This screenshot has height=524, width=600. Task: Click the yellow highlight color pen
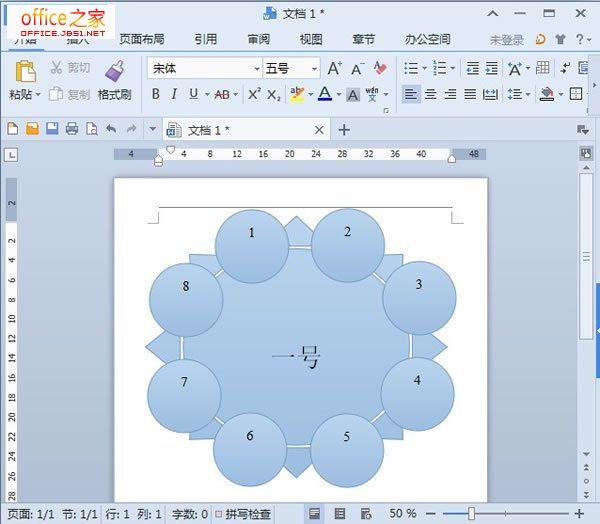(297, 94)
